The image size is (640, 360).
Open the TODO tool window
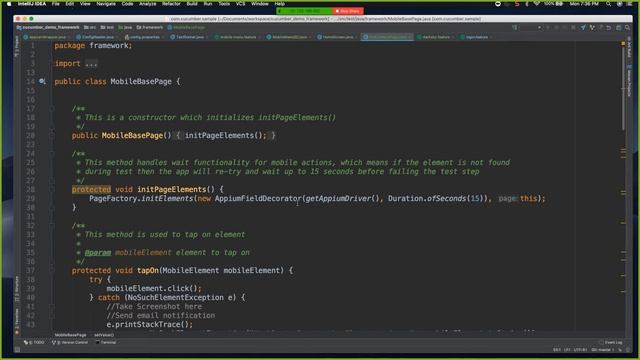coord(34,342)
